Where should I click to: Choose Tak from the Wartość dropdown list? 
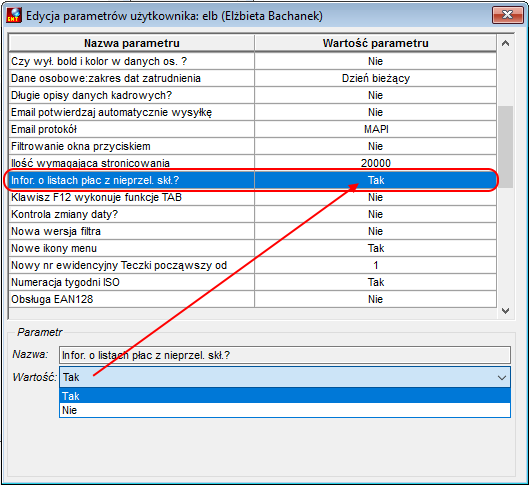(x=285, y=396)
